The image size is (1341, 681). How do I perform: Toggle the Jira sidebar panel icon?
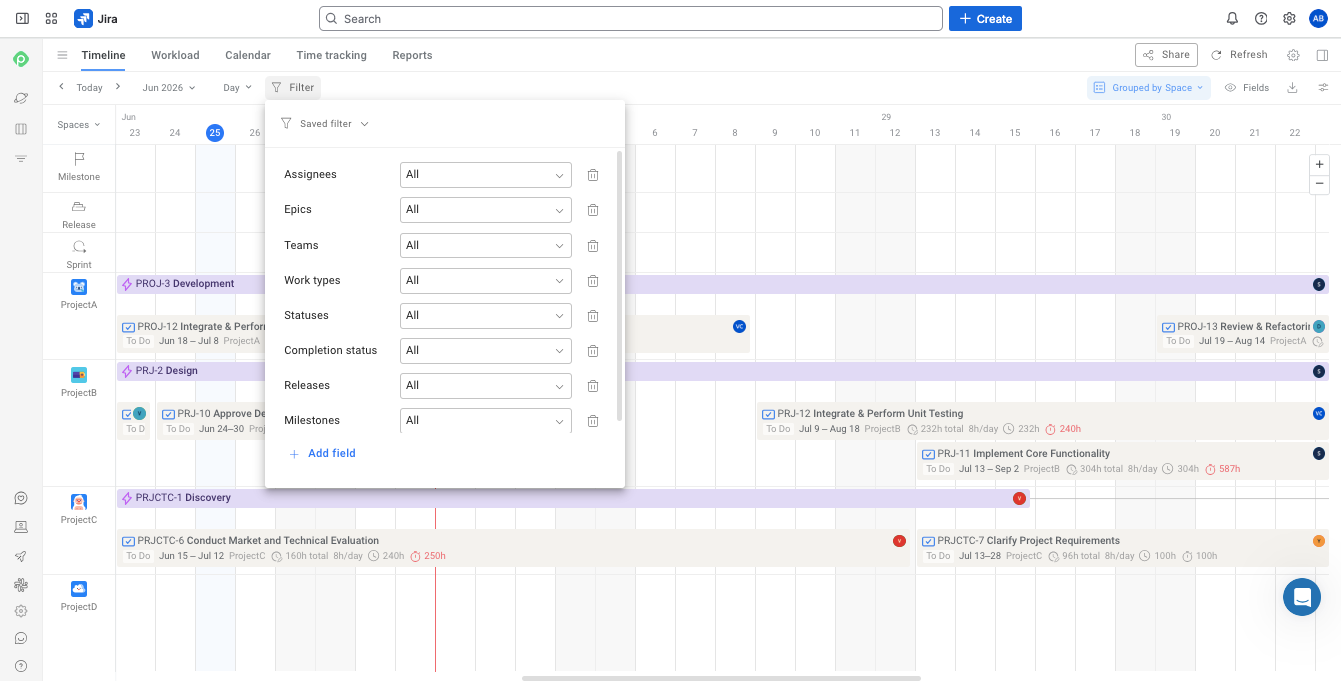[22, 18]
